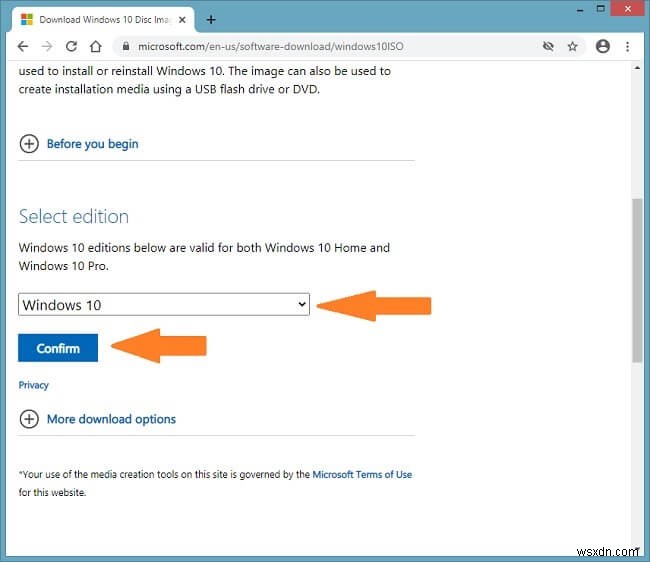Click the Select edition heading

[x=74, y=216]
